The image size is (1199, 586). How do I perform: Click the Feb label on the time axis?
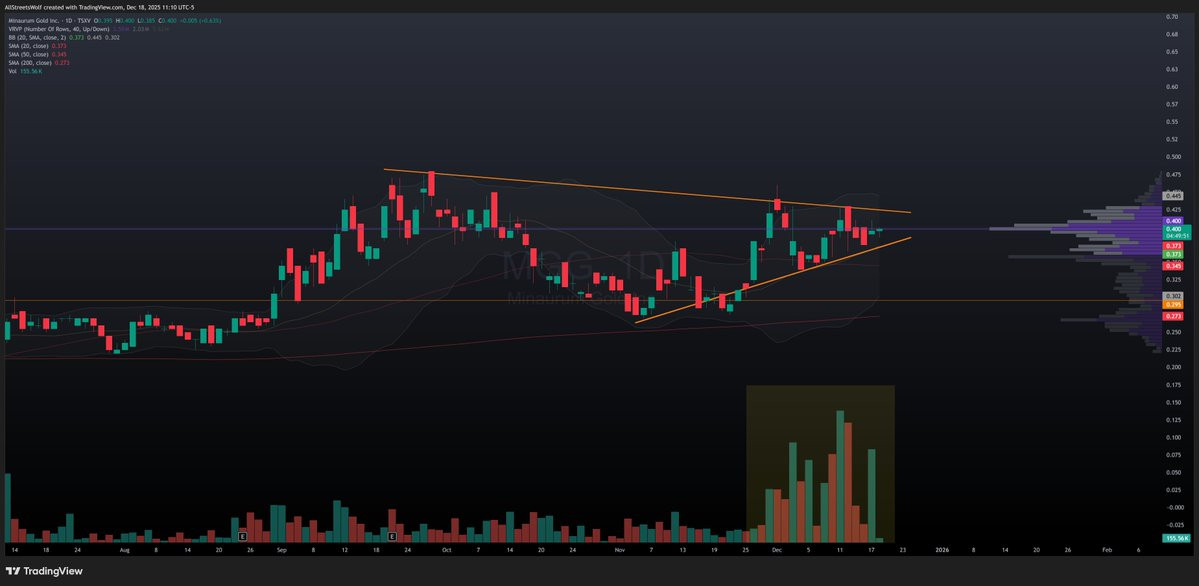[x=1106, y=549]
